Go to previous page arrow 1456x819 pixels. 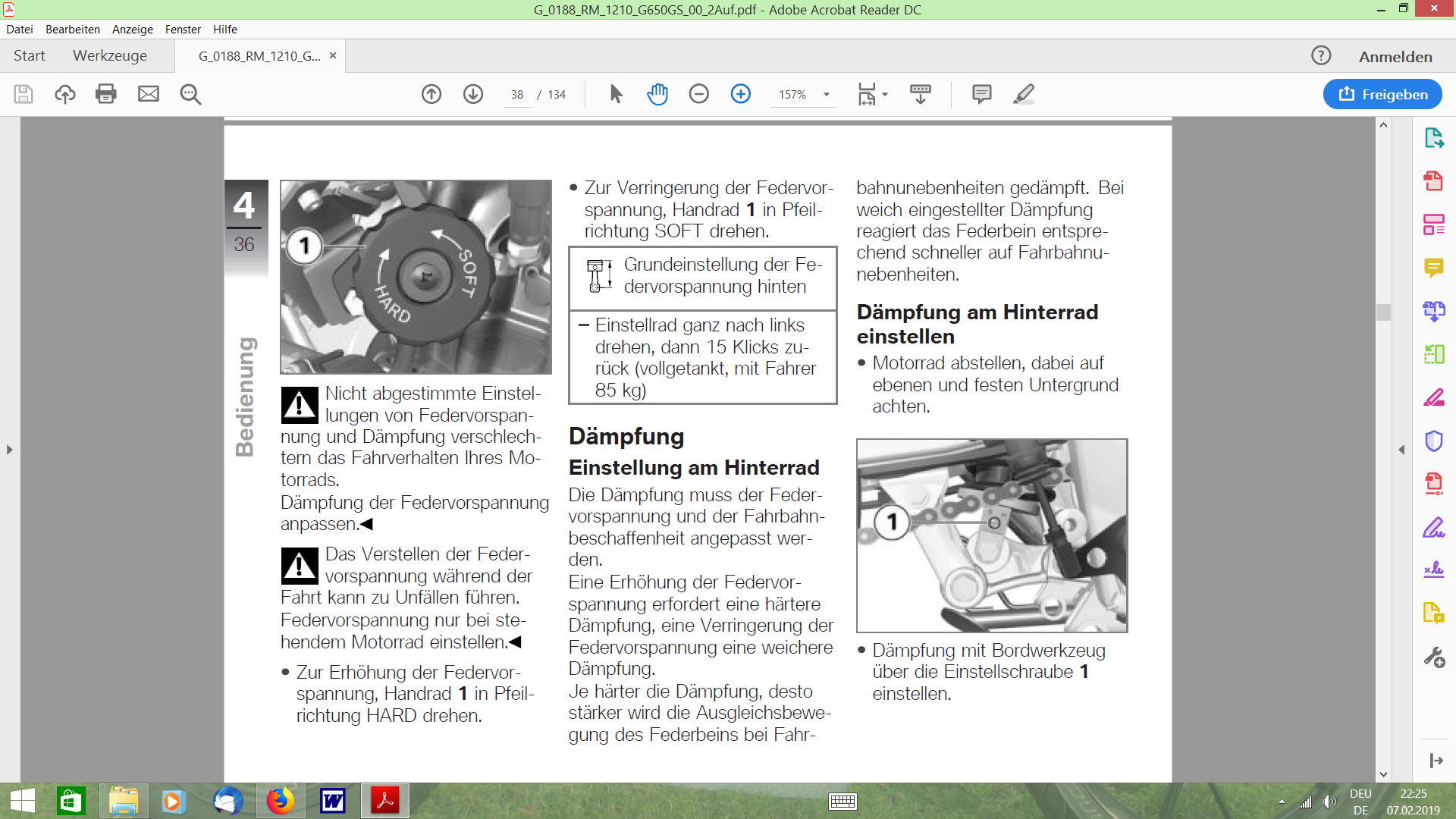click(431, 94)
